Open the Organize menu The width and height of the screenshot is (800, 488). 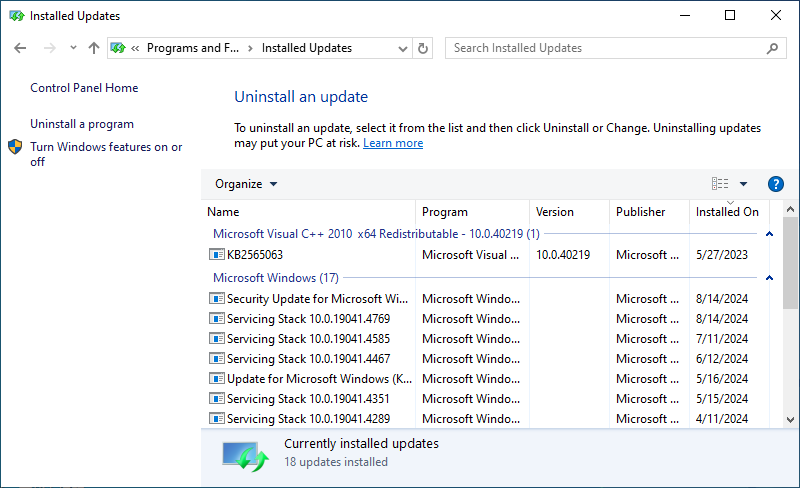(246, 184)
